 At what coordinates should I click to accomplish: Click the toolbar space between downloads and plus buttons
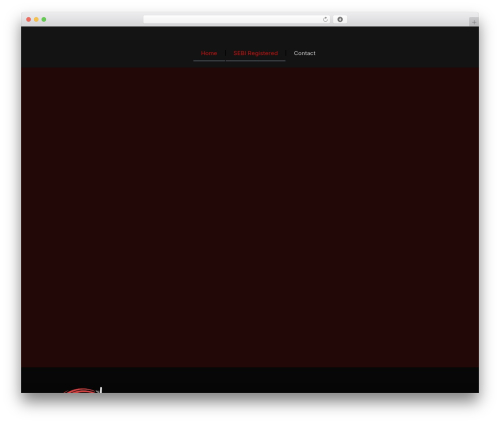pyautogui.click(x=408, y=19)
